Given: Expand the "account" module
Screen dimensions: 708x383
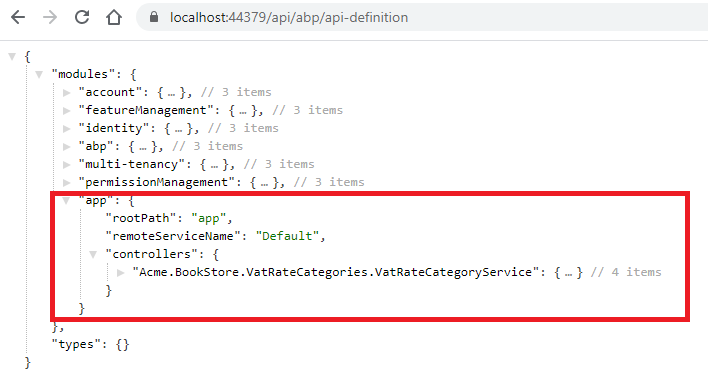Looking at the screenshot, I should pos(66,92).
